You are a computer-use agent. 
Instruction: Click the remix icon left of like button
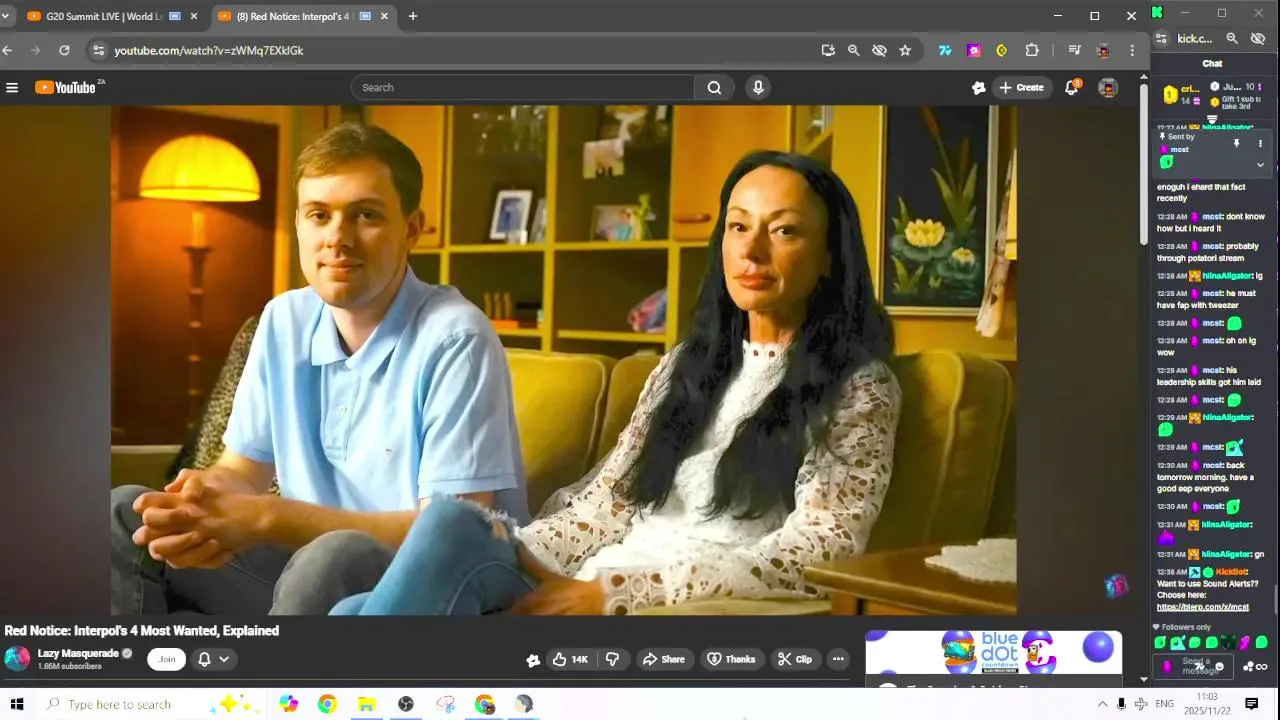[533, 659]
